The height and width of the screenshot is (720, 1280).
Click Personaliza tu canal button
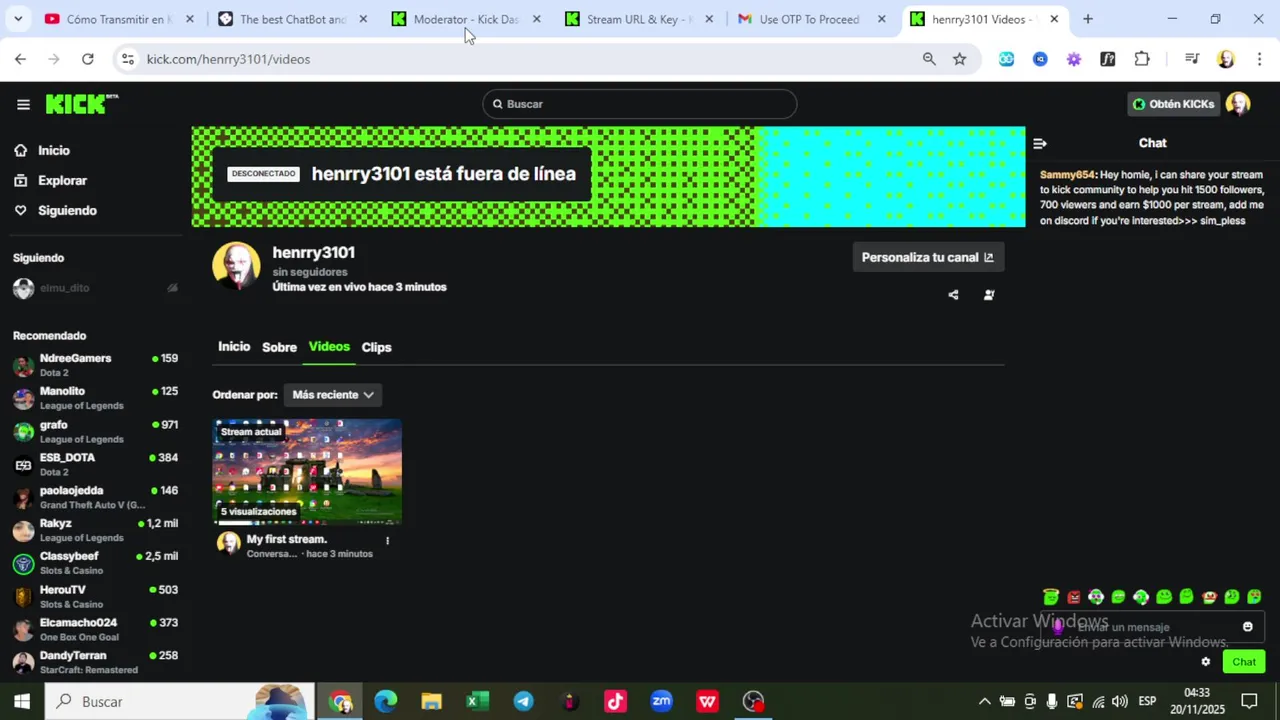[928, 257]
